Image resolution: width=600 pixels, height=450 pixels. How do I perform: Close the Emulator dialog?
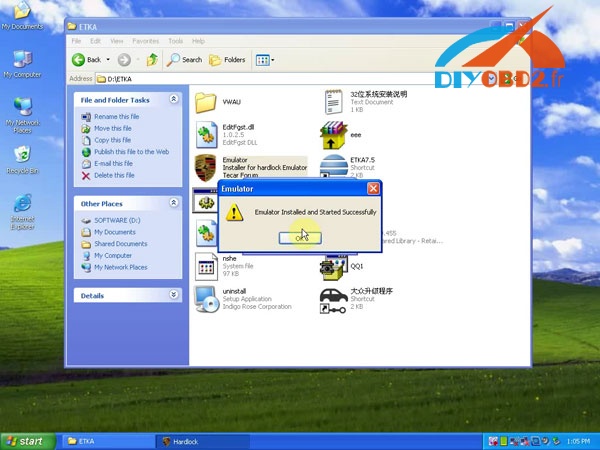click(373, 188)
